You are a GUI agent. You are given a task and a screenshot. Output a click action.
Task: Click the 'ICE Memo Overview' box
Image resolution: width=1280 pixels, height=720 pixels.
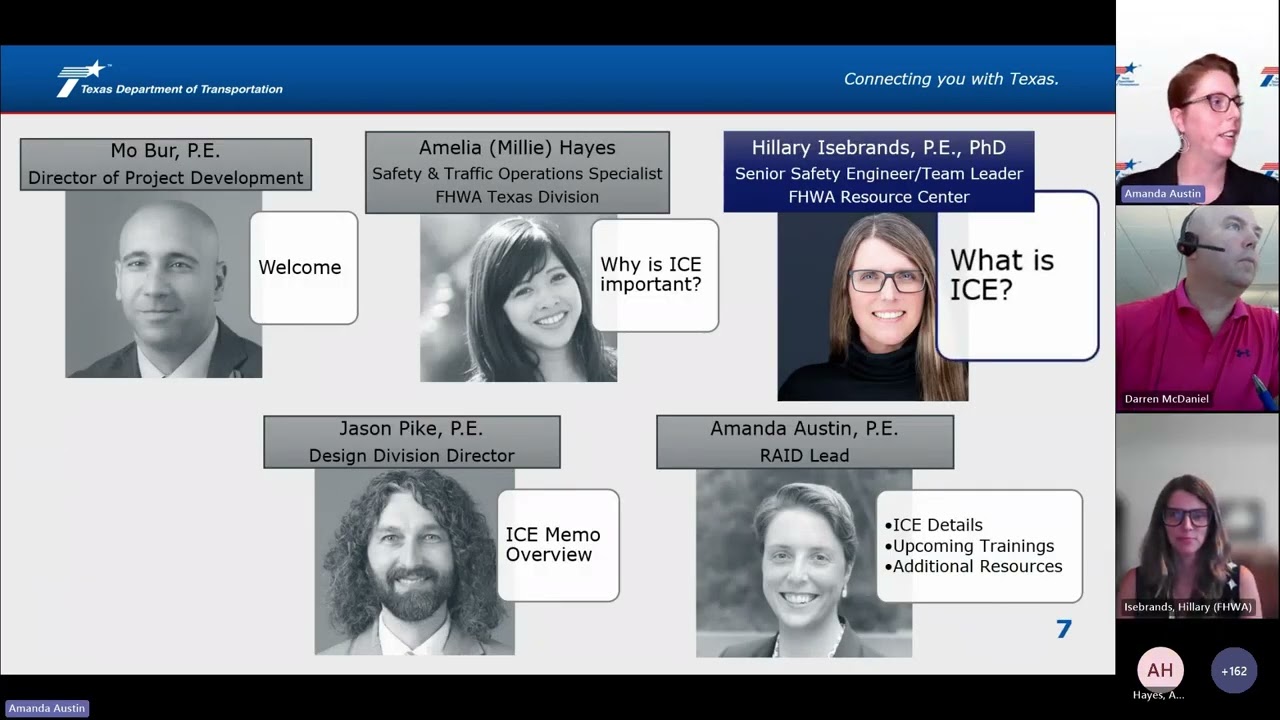(x=558, y=545)
